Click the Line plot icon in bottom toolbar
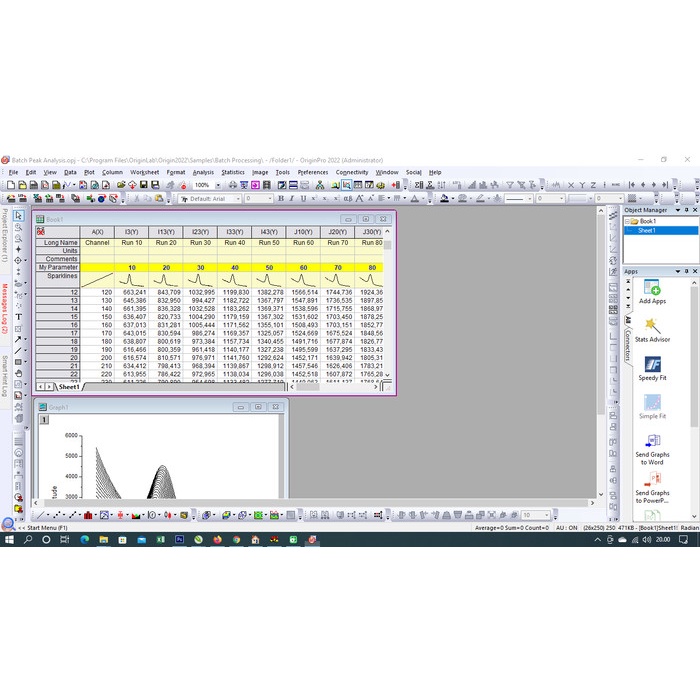700x700 pixels. coord(41,515)
